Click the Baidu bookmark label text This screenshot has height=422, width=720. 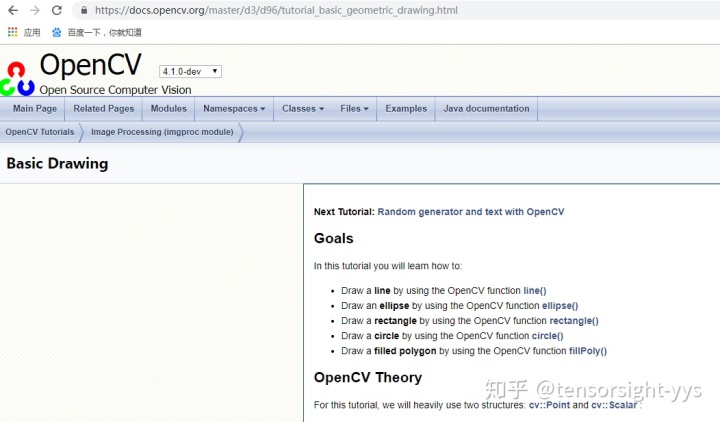pyautogui.click(x=104, y=32)
